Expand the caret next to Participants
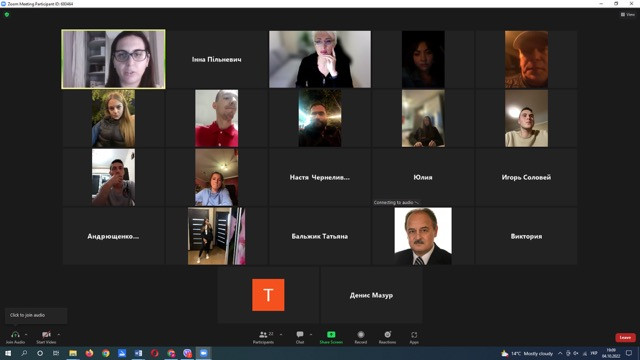The image size is (640, 360). (281, 335)
